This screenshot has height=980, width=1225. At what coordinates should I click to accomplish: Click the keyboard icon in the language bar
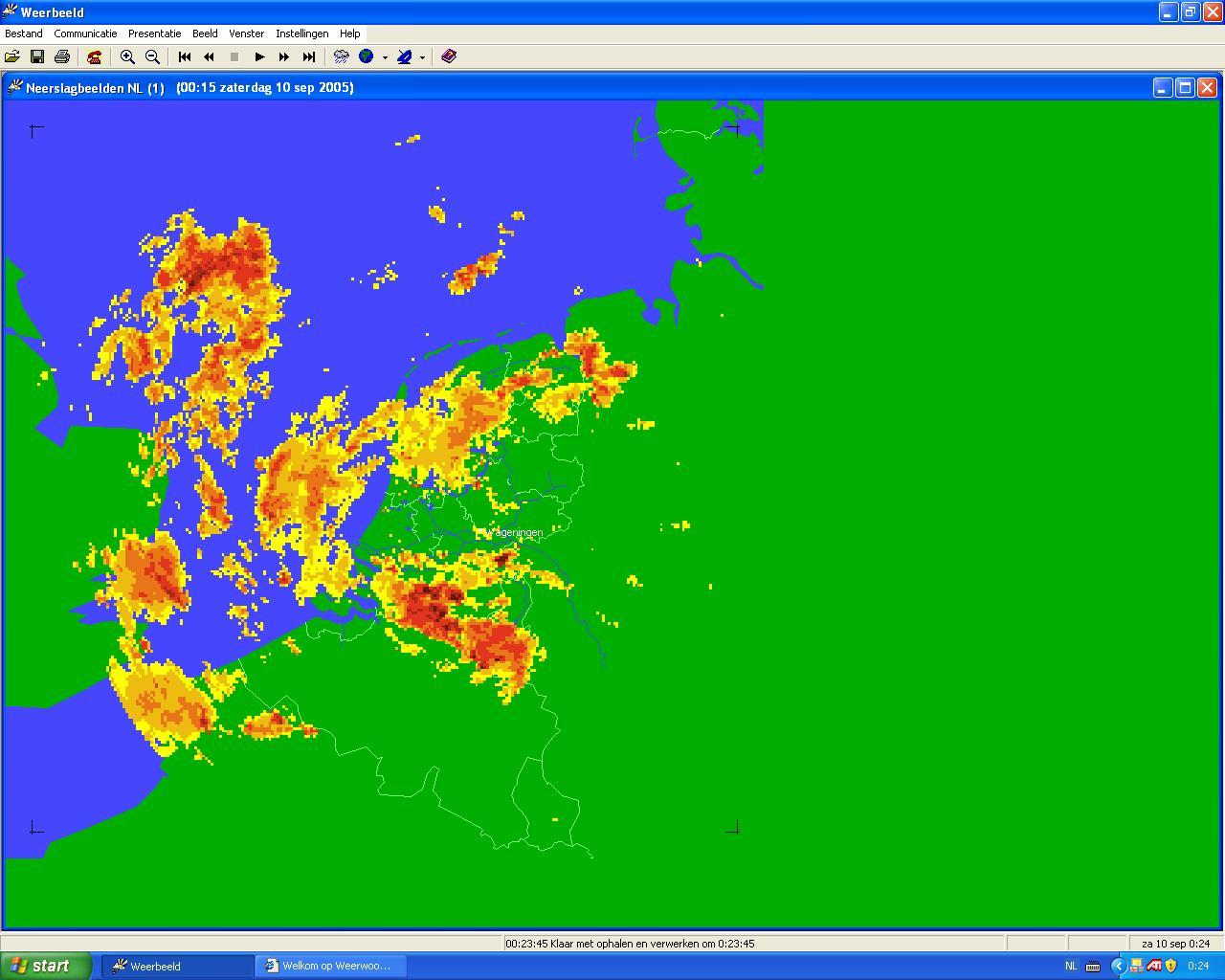tap(1093, 967)
